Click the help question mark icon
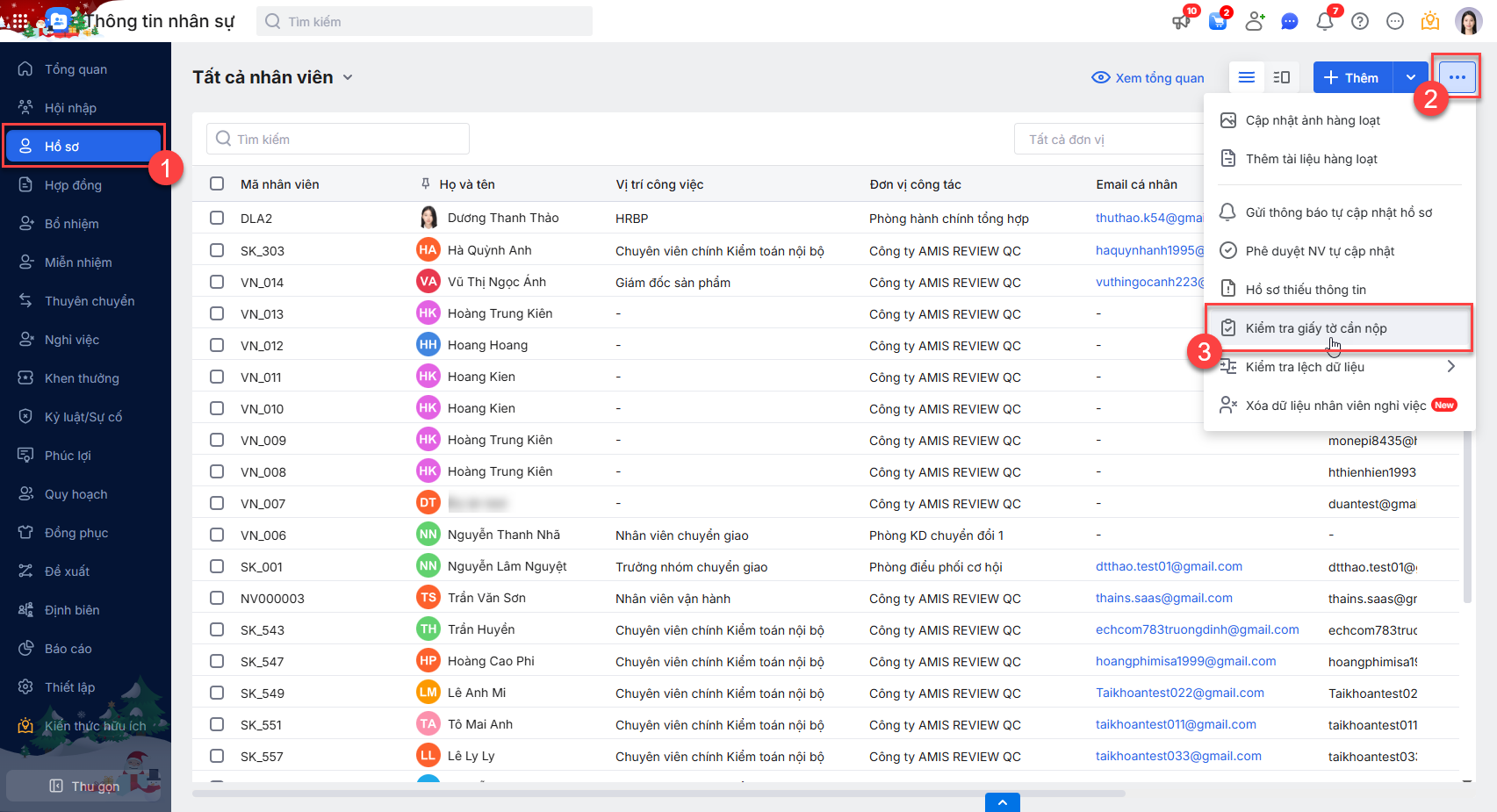1497x812 pixels. click(1360, 21)
